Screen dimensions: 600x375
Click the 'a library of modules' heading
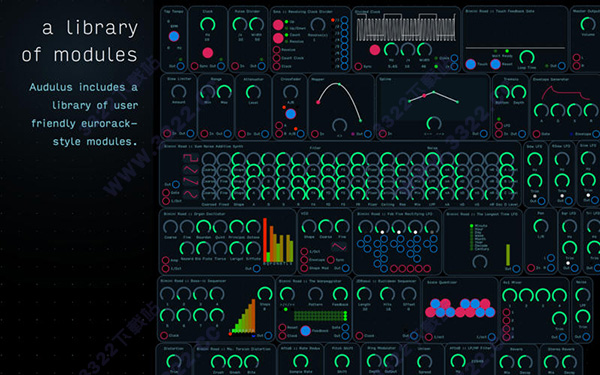80,41
